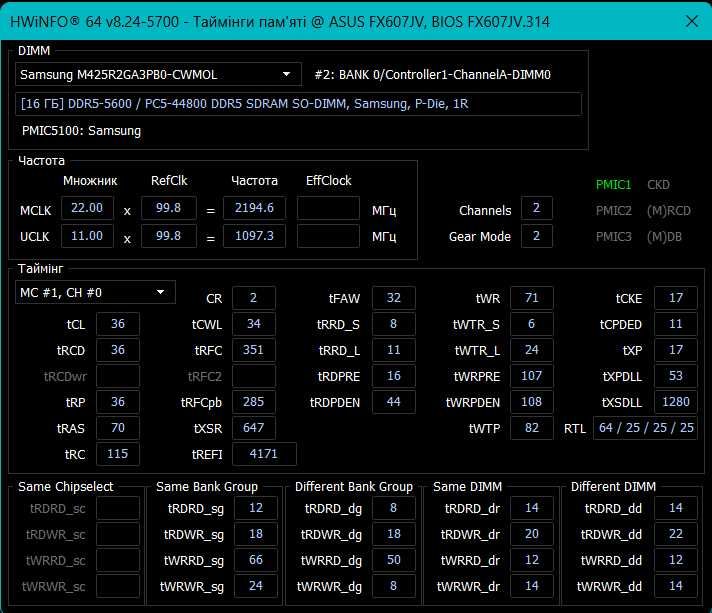The image size is (712, 613).
Task: Click the tRRD_L value 11
Action: click(x=394, y=350)
